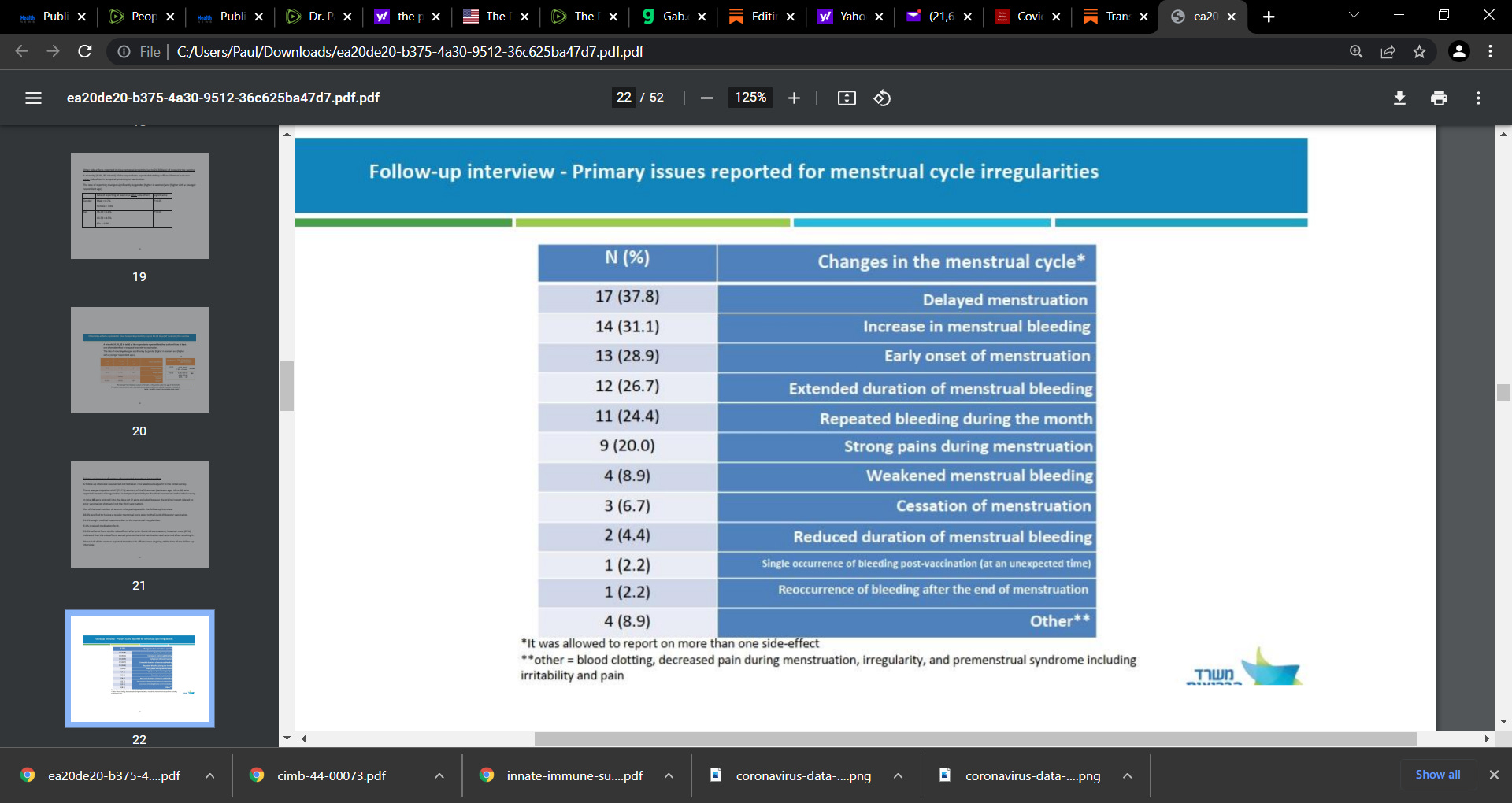Click the horizontal scrollbar of the document
1512x803 pixels.
[x=975, y=738]
